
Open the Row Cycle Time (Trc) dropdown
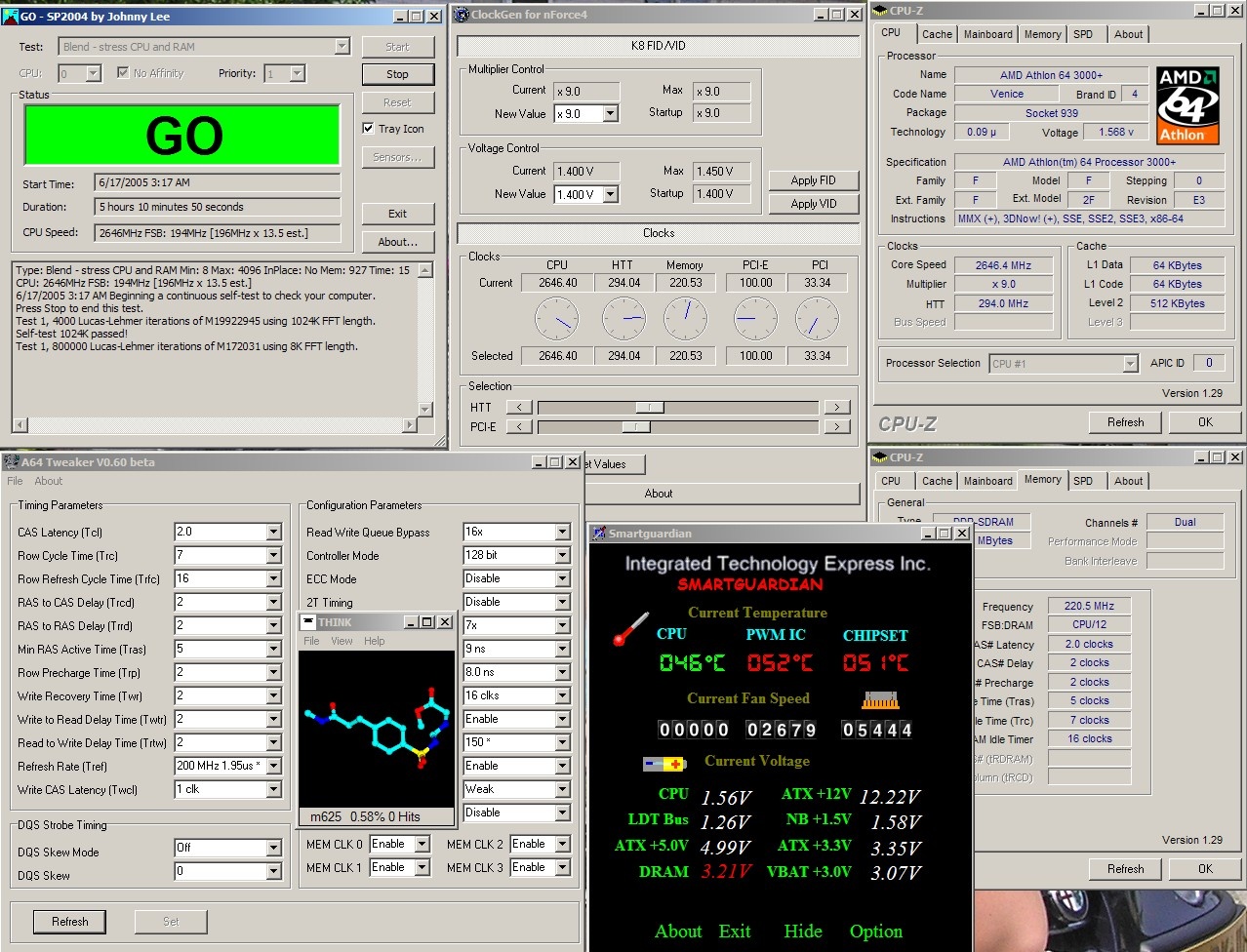[274, 555]
